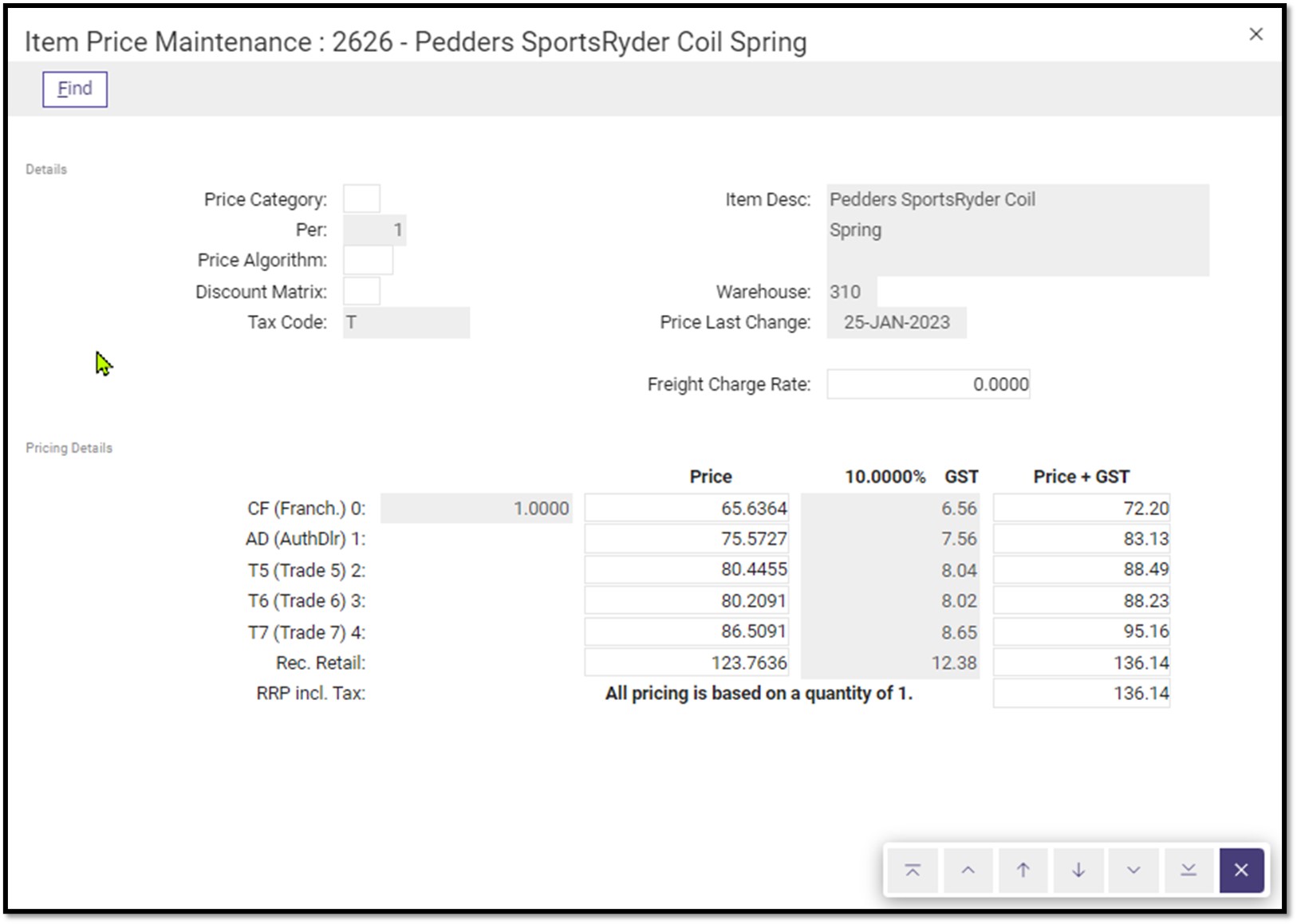Edit Rec. Retail price 123.7636

pyautogui.click(x=687, y=663)
